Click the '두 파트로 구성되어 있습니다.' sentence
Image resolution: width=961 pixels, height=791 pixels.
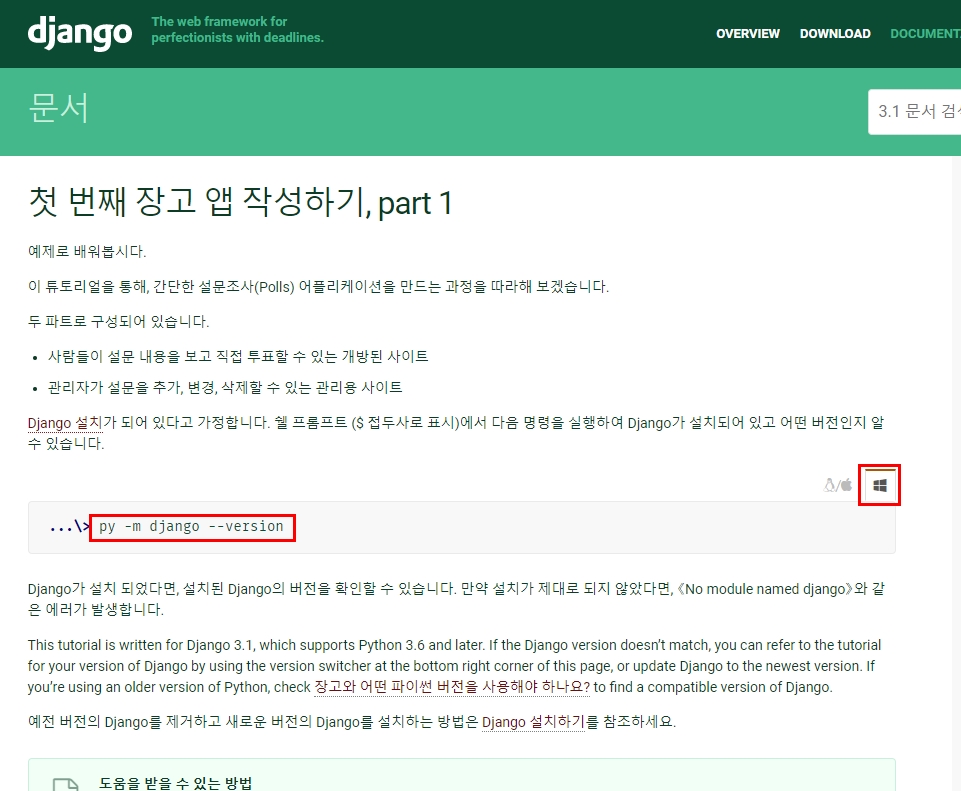click(118, 322)
